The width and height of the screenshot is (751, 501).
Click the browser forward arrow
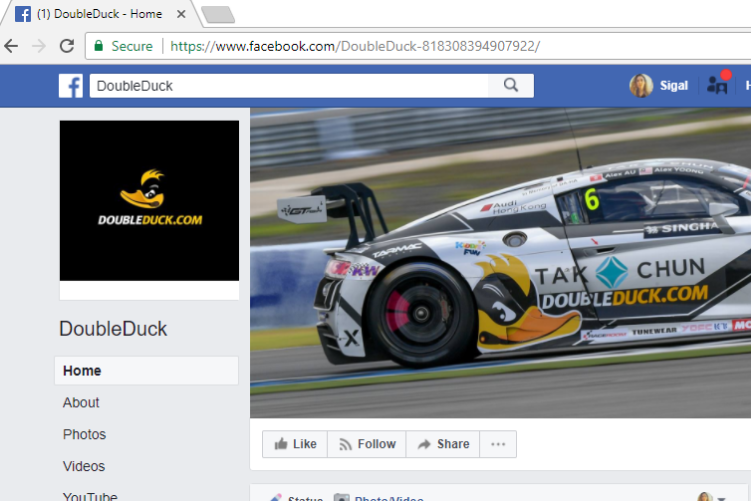pyautogui.click(x=39, y=46)
